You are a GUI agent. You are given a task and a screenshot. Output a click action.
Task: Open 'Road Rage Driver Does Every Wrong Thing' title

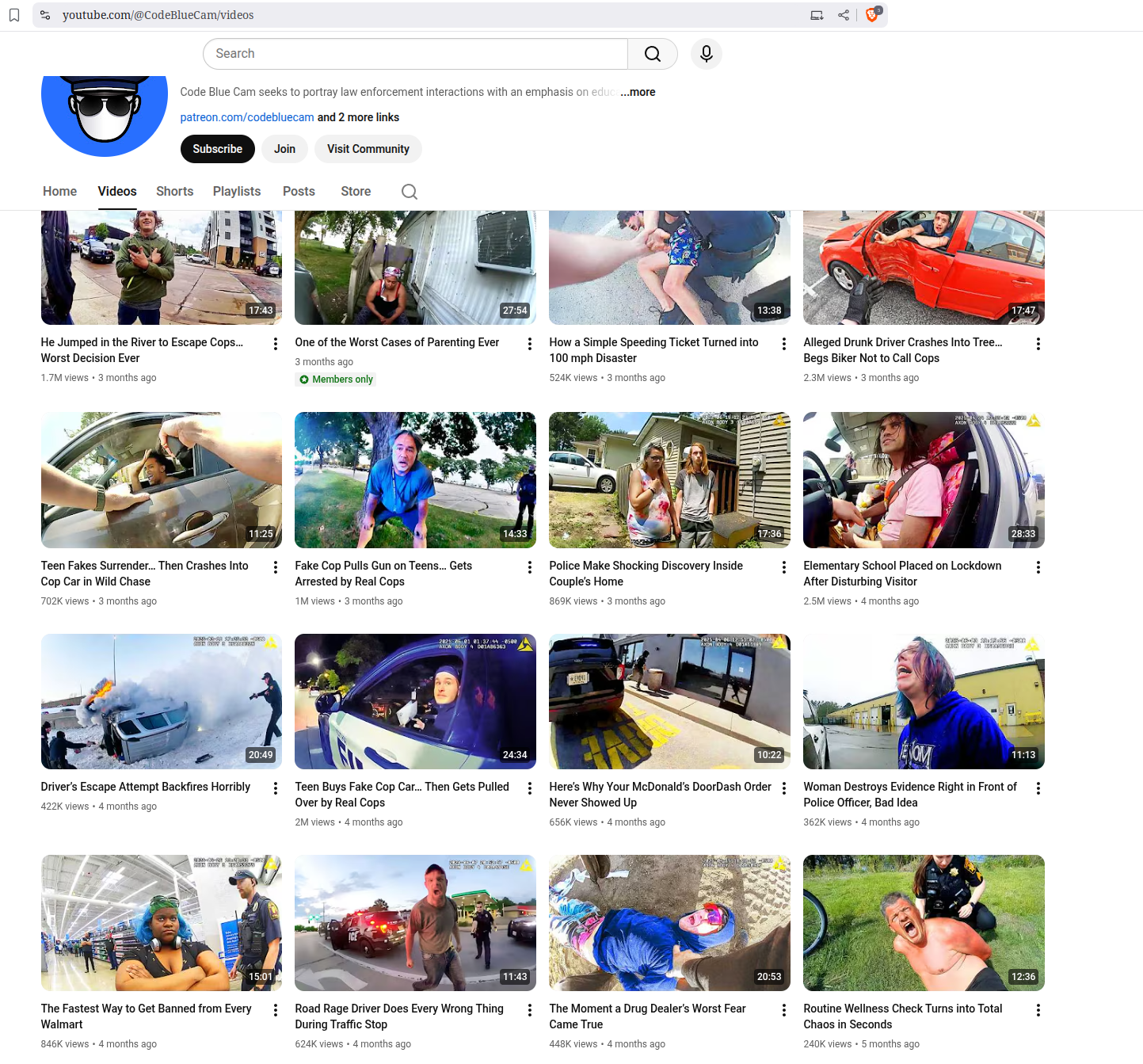pos(399,1016)
